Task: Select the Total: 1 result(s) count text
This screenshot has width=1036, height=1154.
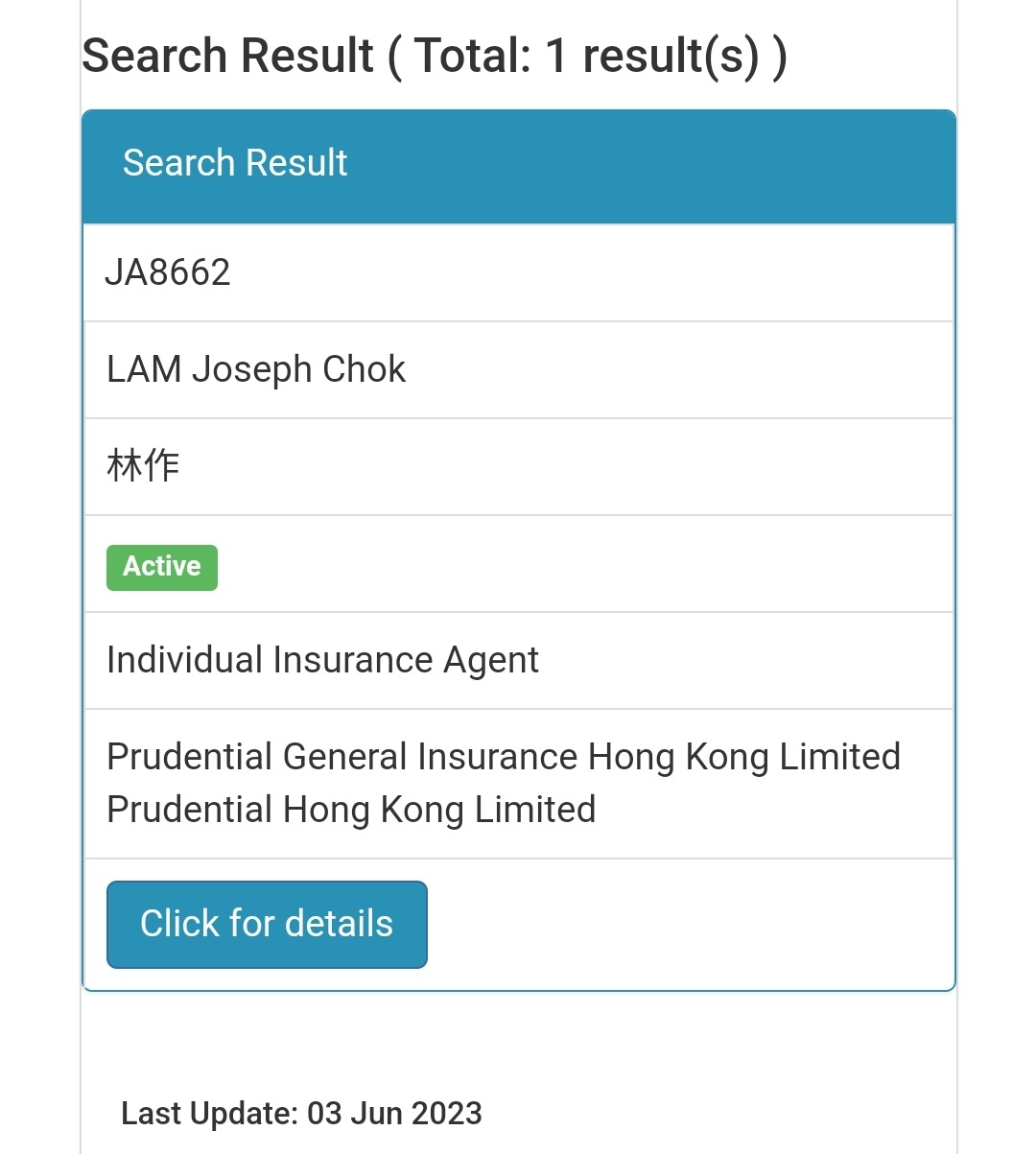Action: click(x=587, y=56)
